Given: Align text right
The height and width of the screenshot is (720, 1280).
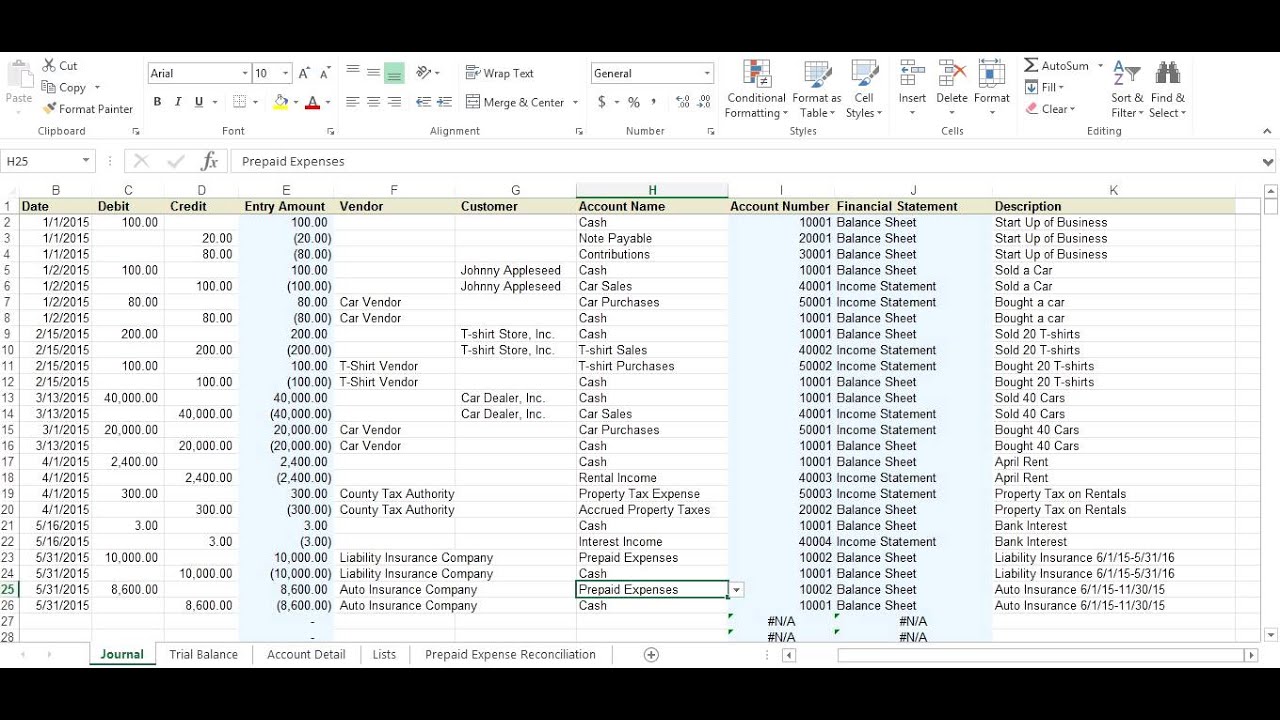Looking at the screenshot, I should [394, 102].
